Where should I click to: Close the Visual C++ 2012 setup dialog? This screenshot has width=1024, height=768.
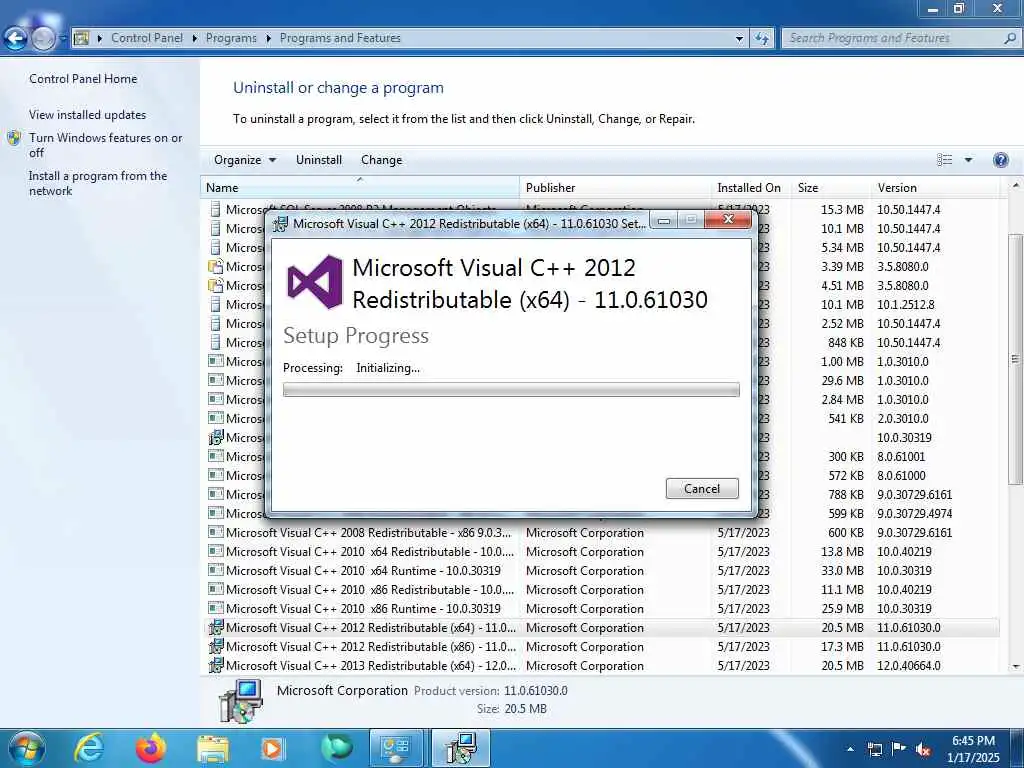pyautogui.click(x=729, y=219)
